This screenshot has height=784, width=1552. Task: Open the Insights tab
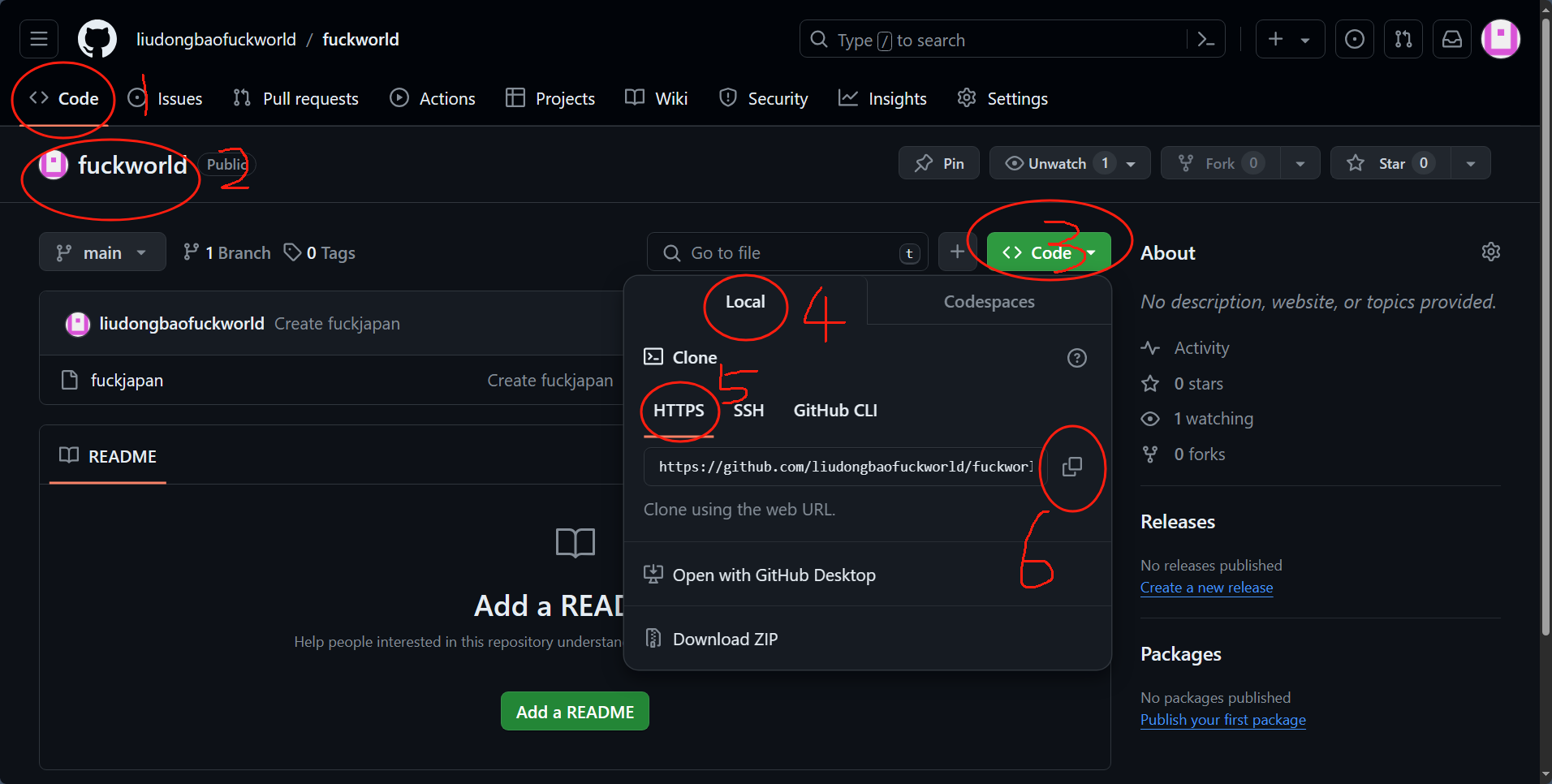(882, 98)
